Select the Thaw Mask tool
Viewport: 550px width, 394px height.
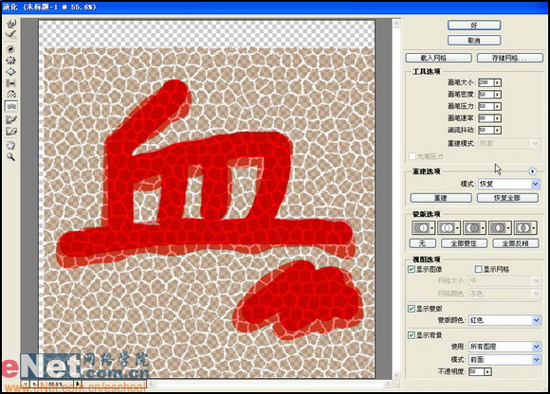click(11, 132)
